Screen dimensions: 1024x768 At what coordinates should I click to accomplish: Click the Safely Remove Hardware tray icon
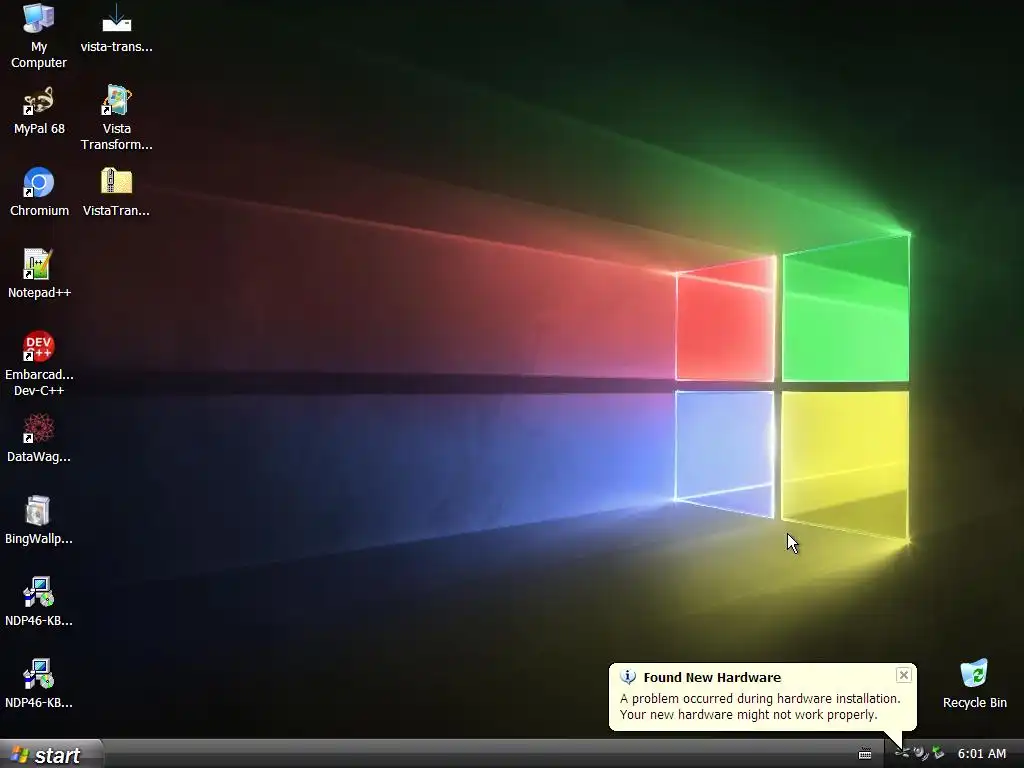coord(938,754)
